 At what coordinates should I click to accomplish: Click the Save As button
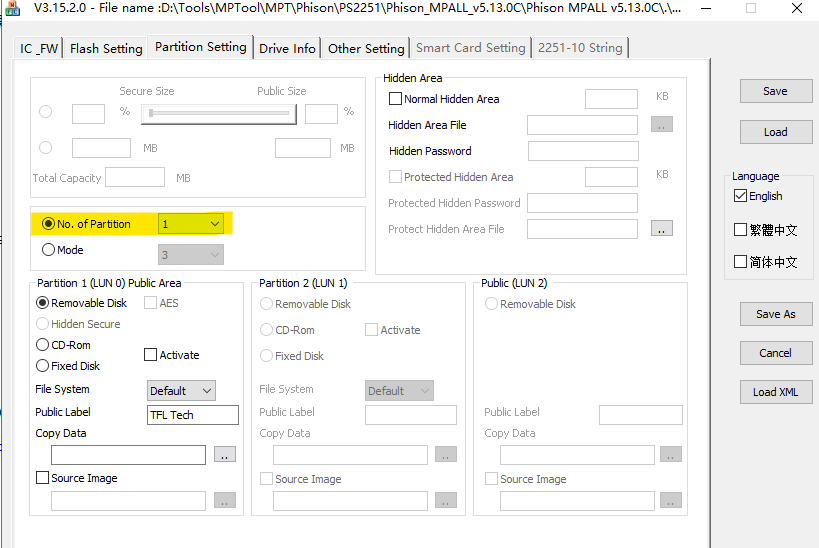[x=775, y=314]
